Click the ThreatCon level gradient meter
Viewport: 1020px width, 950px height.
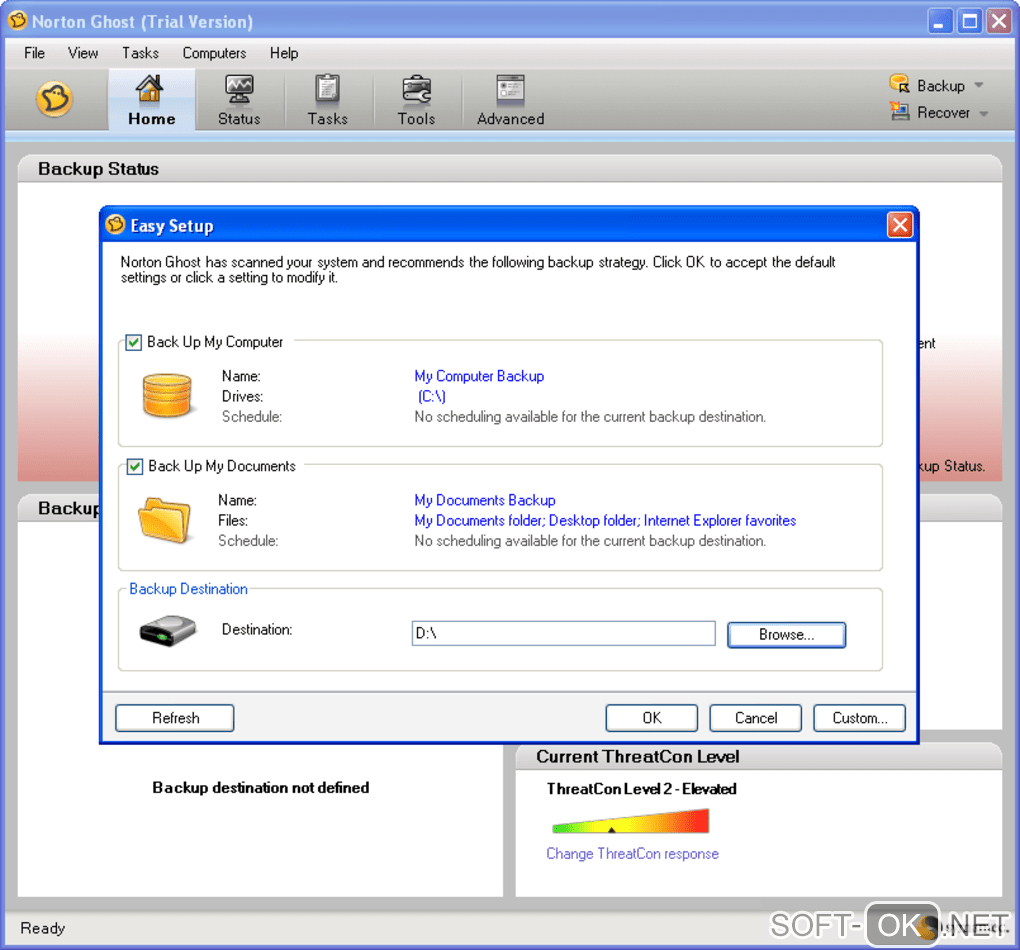pyautogui.click(x=630, y=821)
